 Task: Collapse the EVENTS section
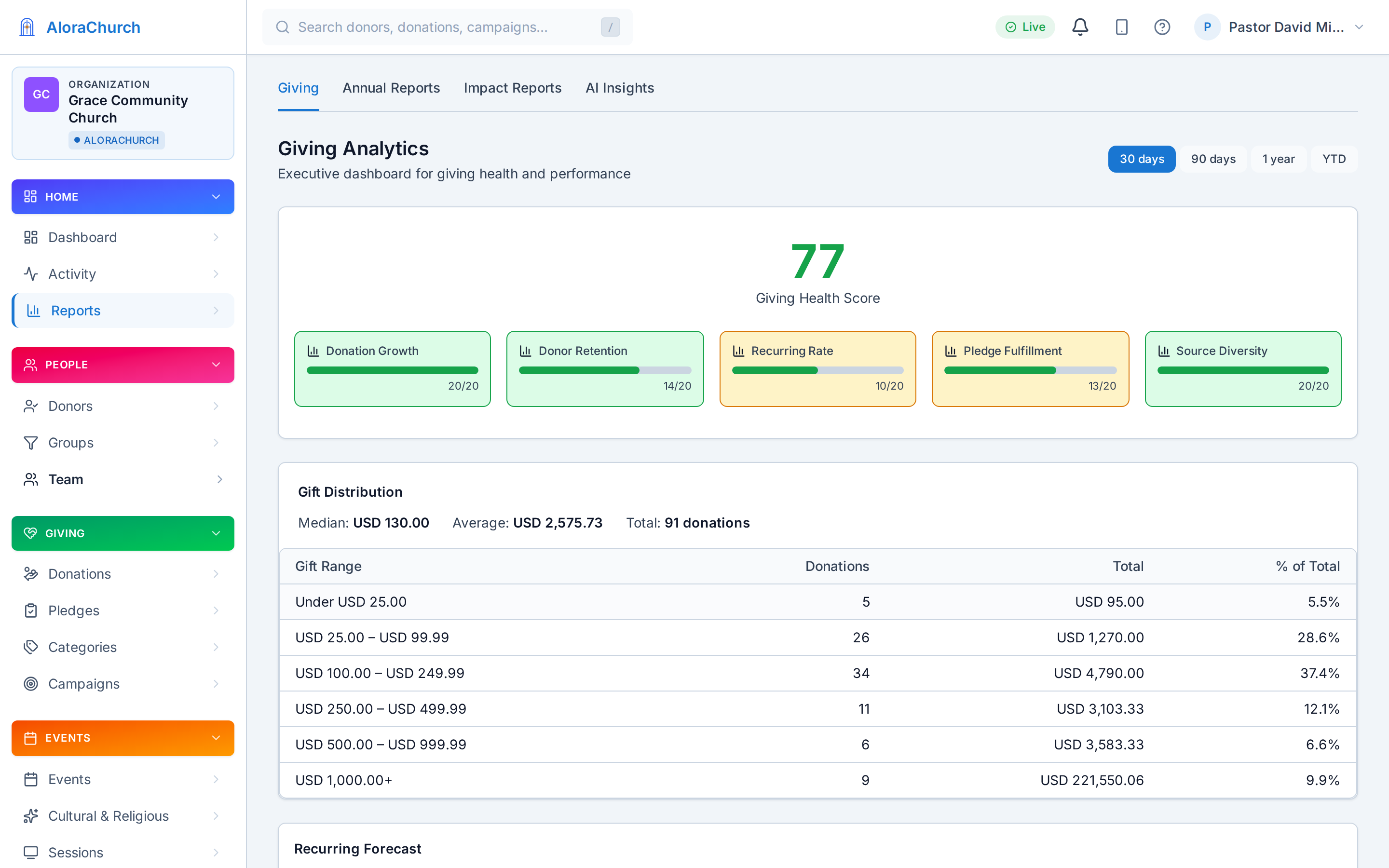click(x=123, y=738)
